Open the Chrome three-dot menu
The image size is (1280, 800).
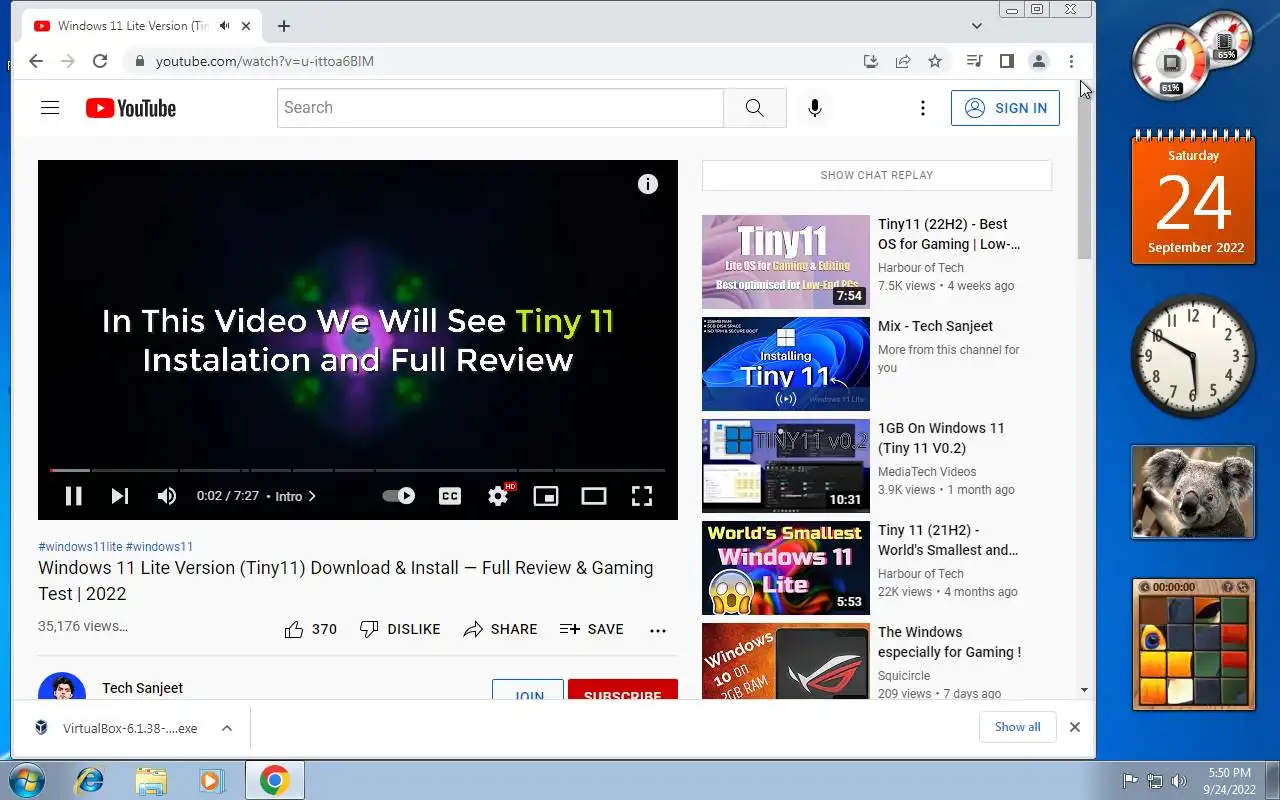coord(1071,61)
